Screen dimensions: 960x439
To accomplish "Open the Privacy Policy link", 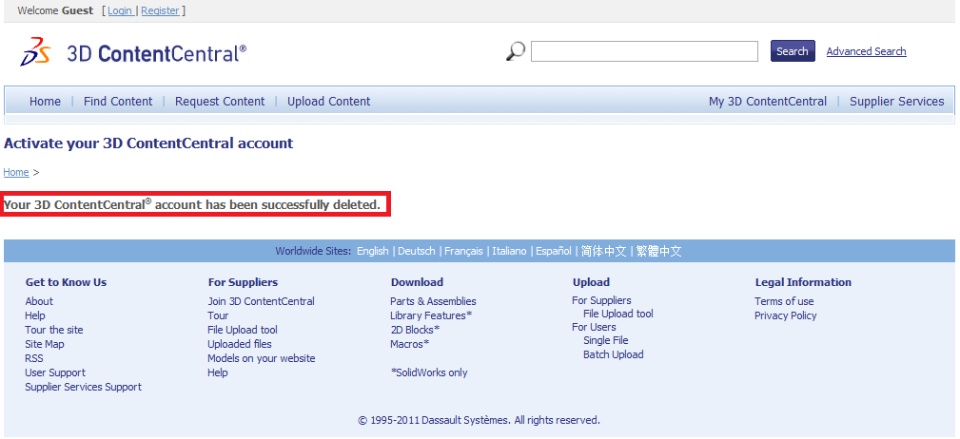I will point(786,316).
